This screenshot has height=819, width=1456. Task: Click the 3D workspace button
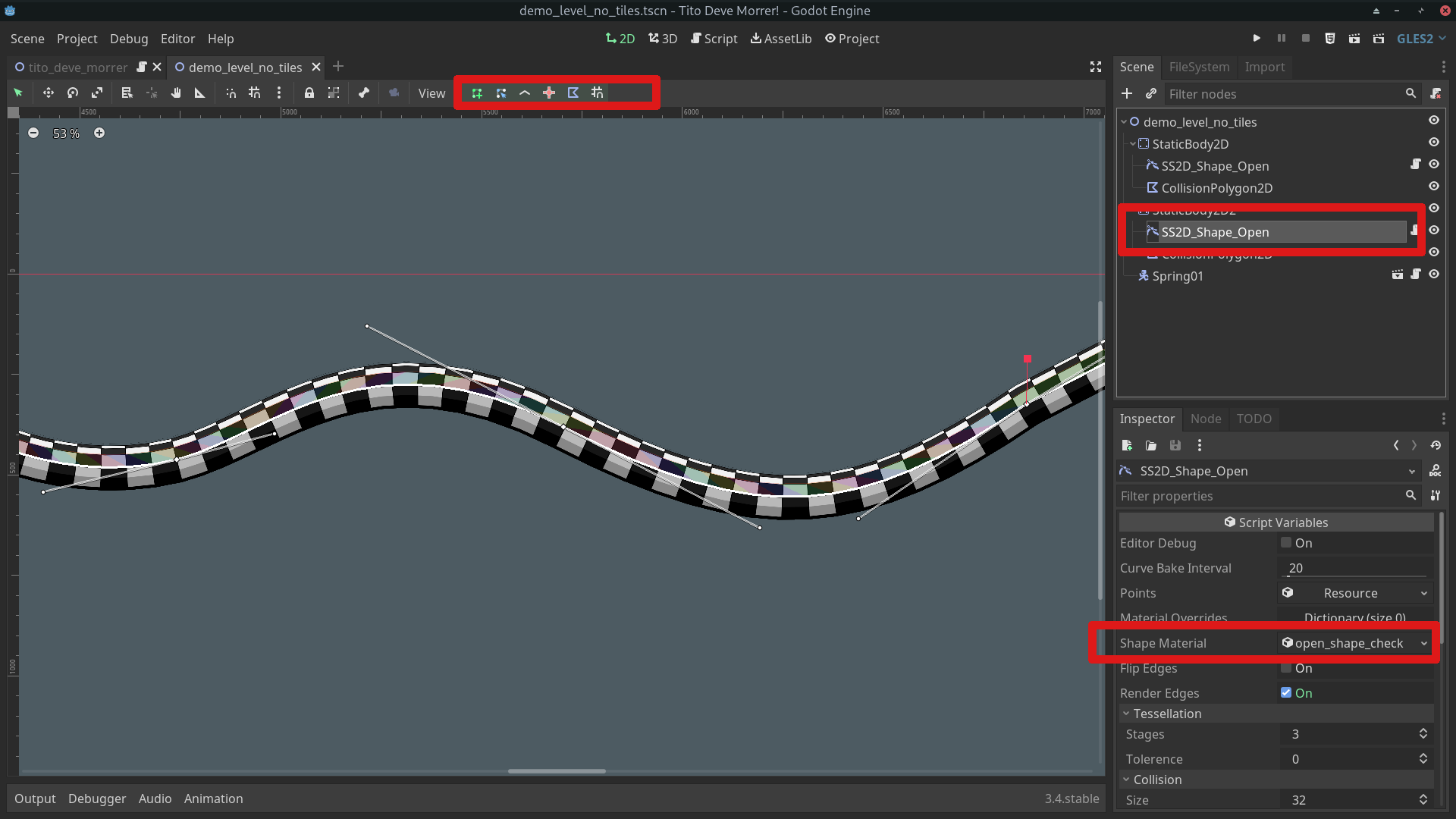tap(662, 38)
